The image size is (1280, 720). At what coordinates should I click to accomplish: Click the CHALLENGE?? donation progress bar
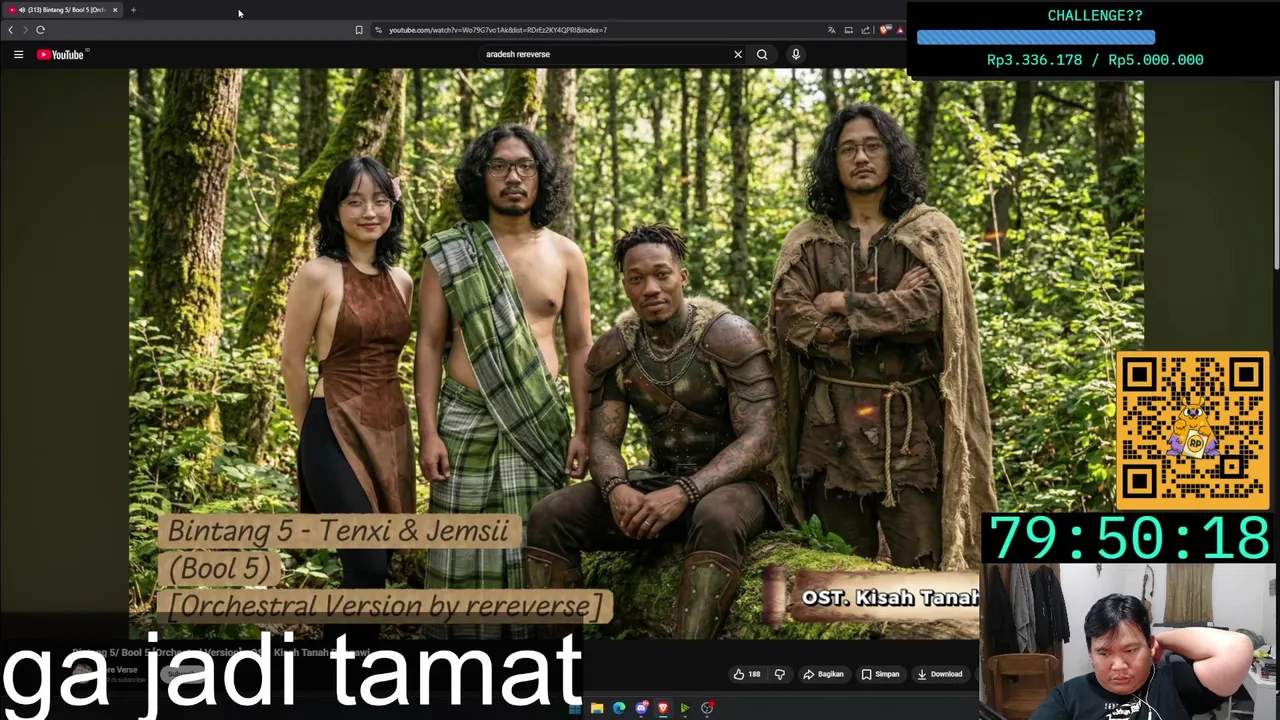(1036, 38)
